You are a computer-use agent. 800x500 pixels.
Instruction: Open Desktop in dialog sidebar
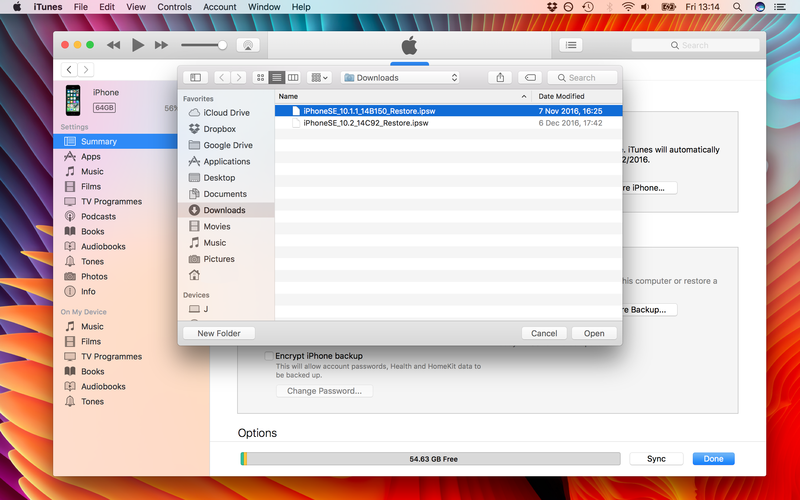click(x=226, y=178)
